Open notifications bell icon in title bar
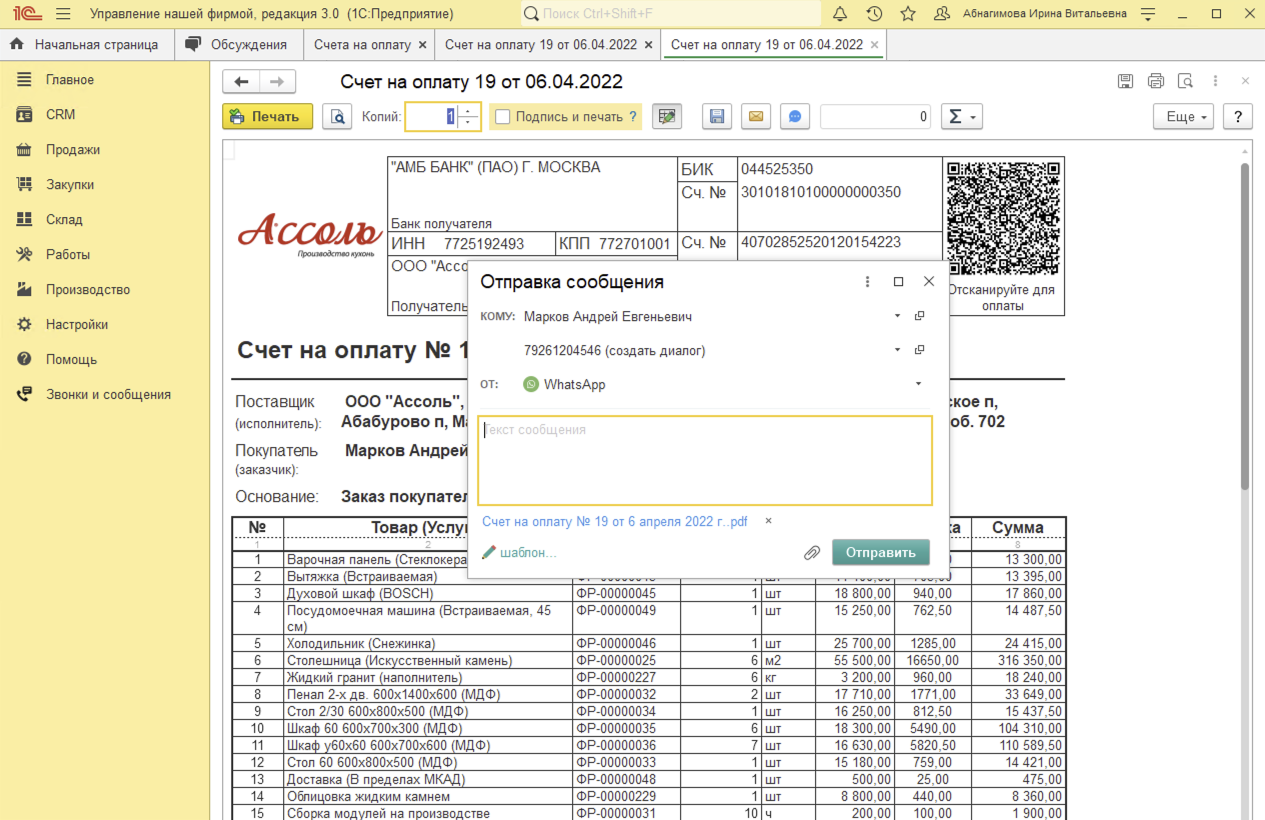This screenshot has height=820, width=1265. click(840, 14)
